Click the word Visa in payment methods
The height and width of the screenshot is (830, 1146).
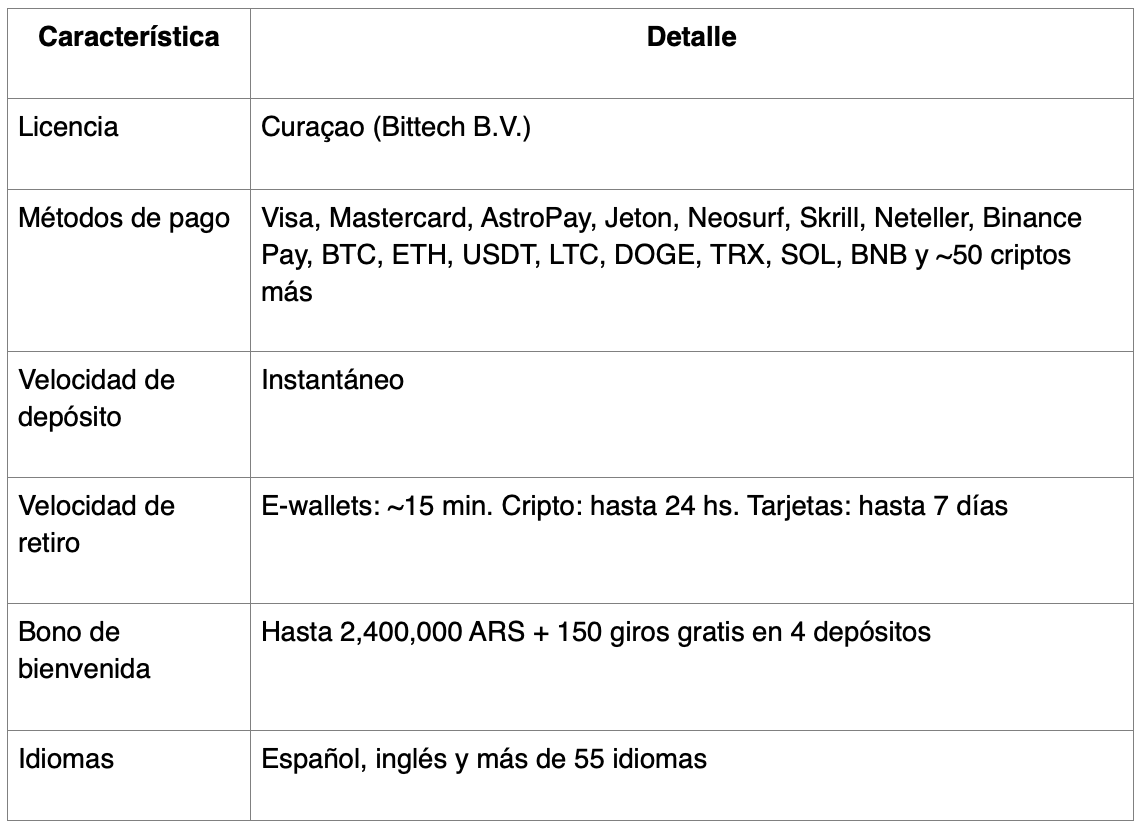(x=287, y=218)
